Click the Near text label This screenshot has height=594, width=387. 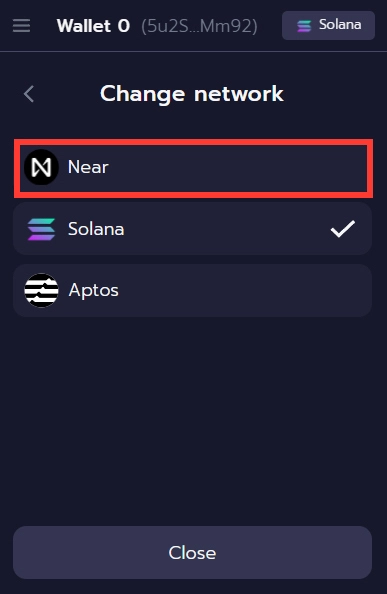pos(88,167)
